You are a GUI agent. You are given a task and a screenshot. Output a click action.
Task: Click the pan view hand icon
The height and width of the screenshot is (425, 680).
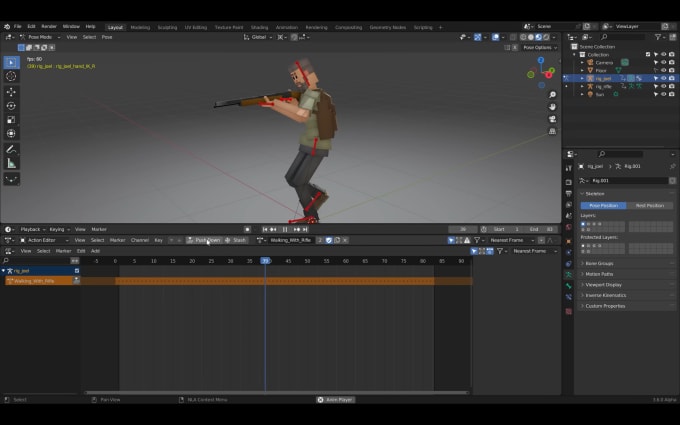[552, 107]
